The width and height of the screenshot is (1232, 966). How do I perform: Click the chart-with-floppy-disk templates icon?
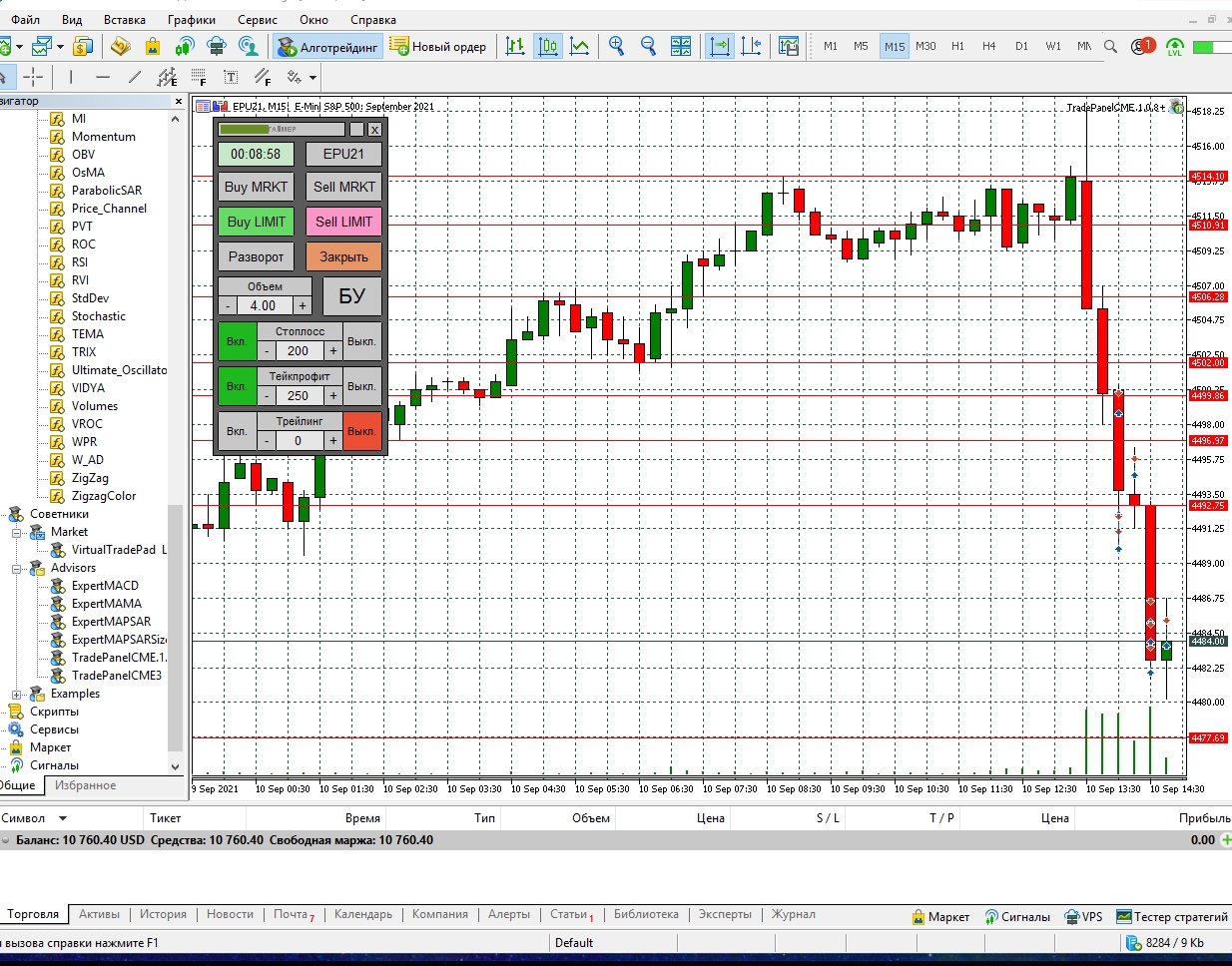(x=789, y=46)
